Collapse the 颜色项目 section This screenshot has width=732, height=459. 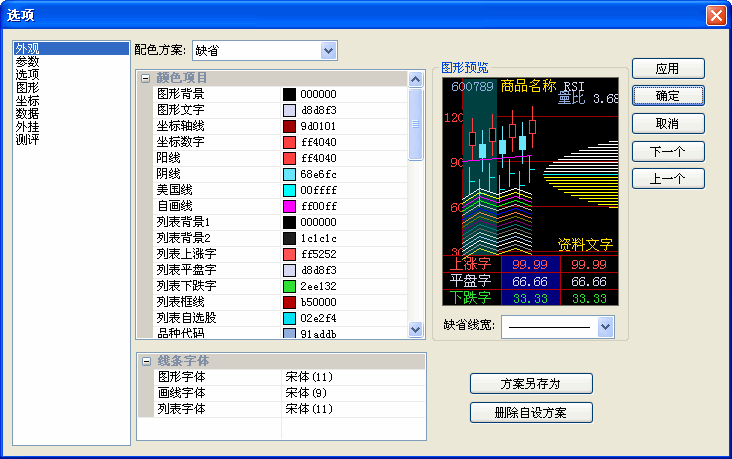click(146, 78)
